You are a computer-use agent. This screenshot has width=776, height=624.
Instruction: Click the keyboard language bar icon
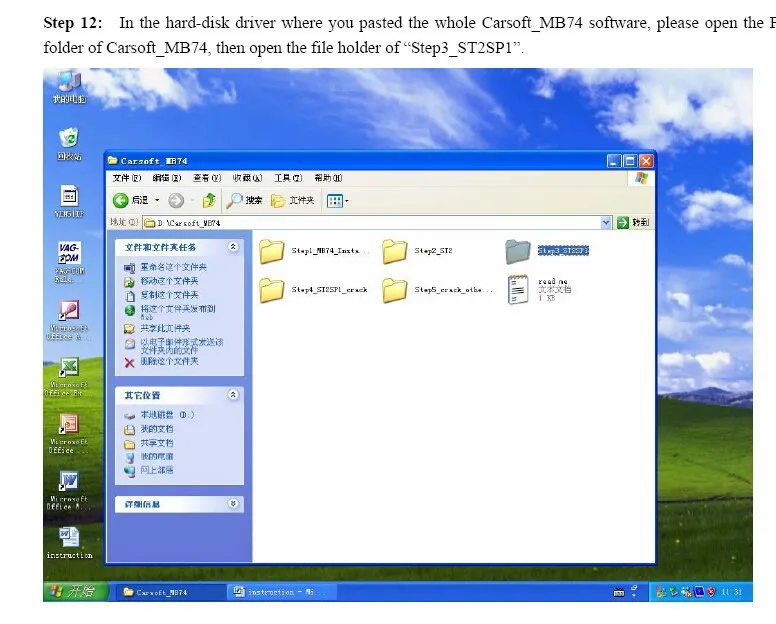coord(619,592)
